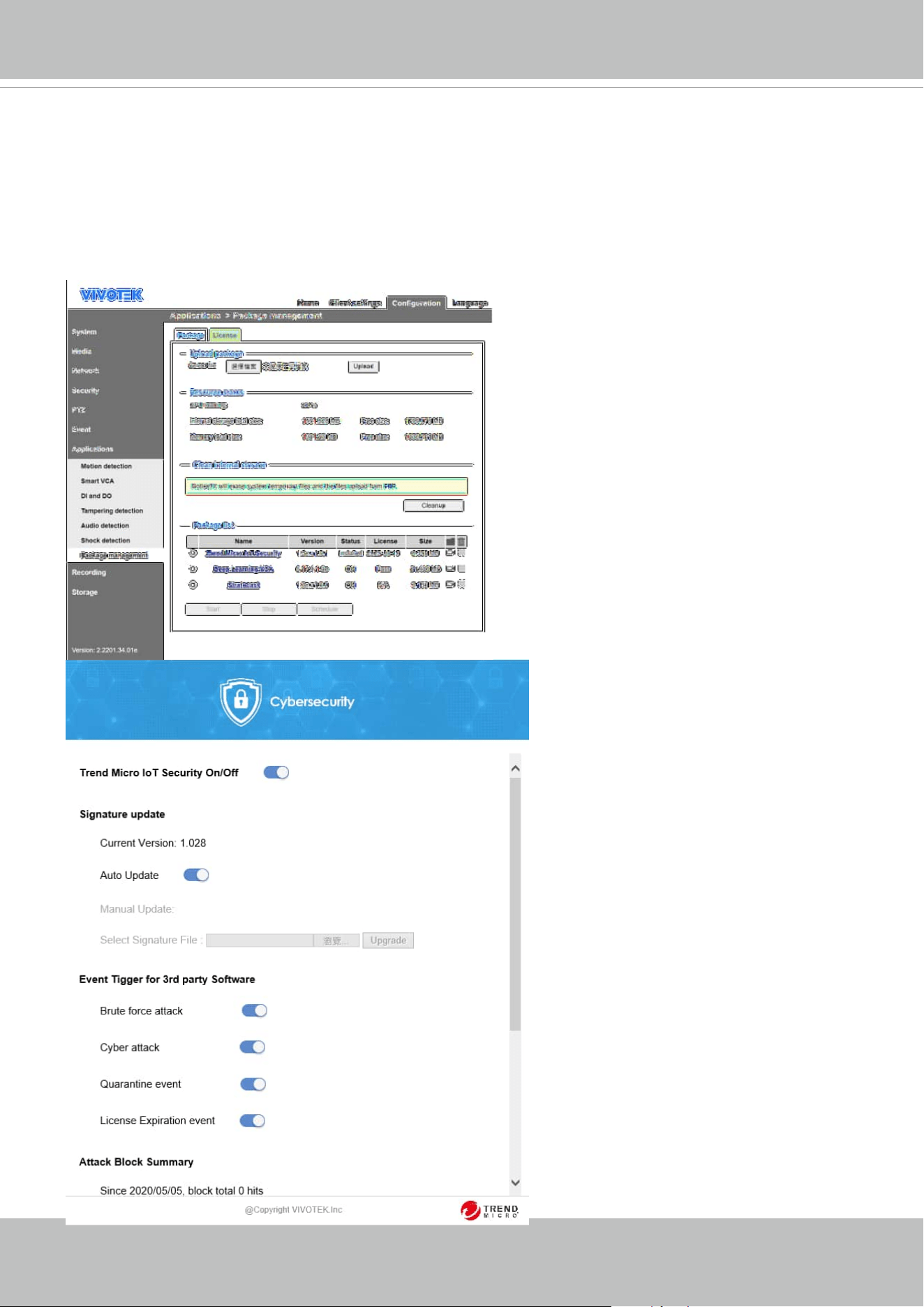Toggle Trend Micro IoT Security On/Off switch

click(276, 772)
